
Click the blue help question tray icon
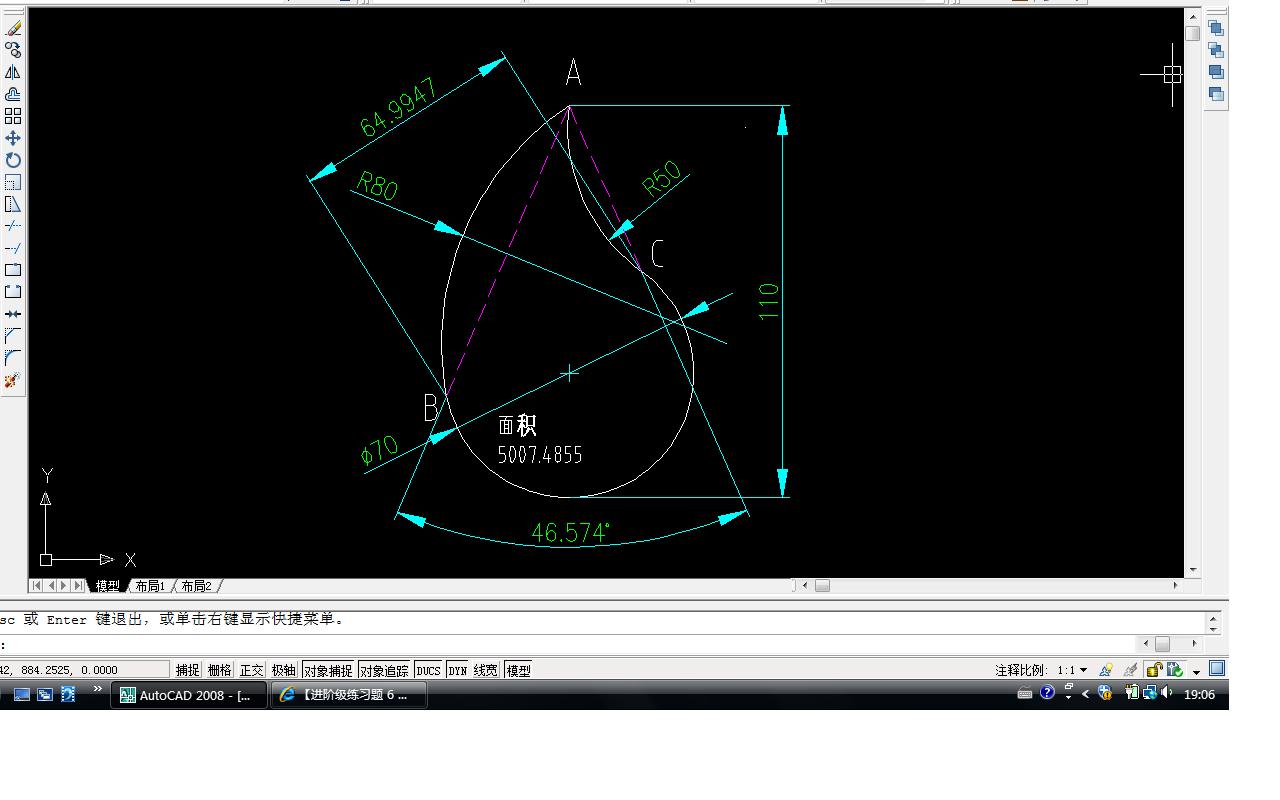[x=1047, y=693]
